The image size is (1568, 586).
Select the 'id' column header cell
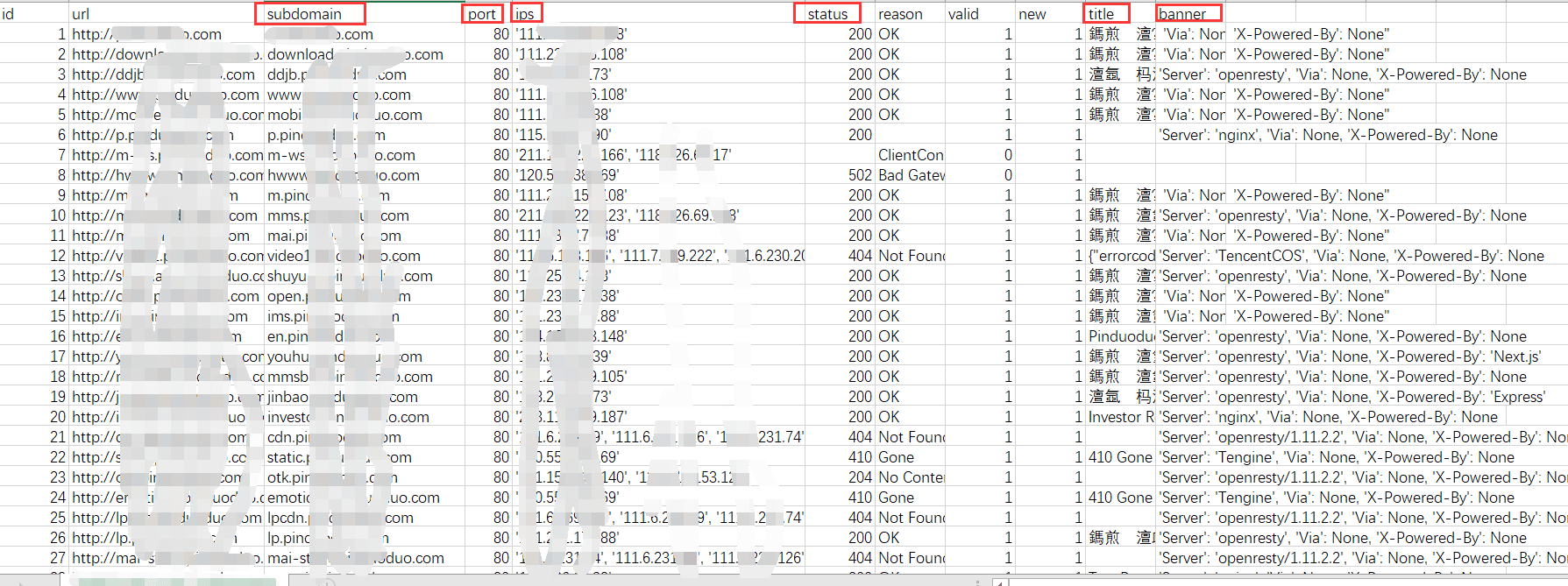click(34, 13)
